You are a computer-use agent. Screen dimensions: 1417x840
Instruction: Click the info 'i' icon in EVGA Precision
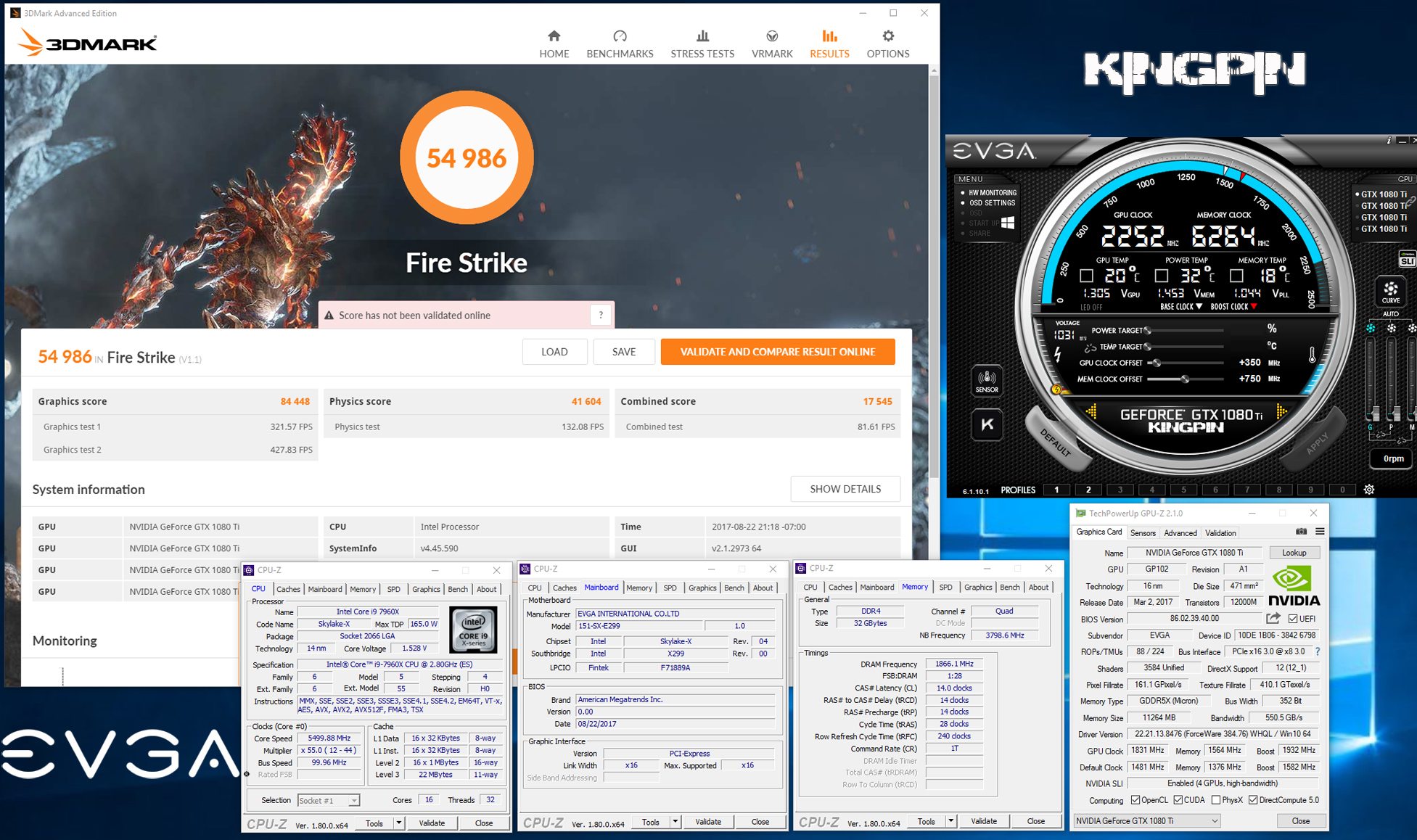(1389, 140)
